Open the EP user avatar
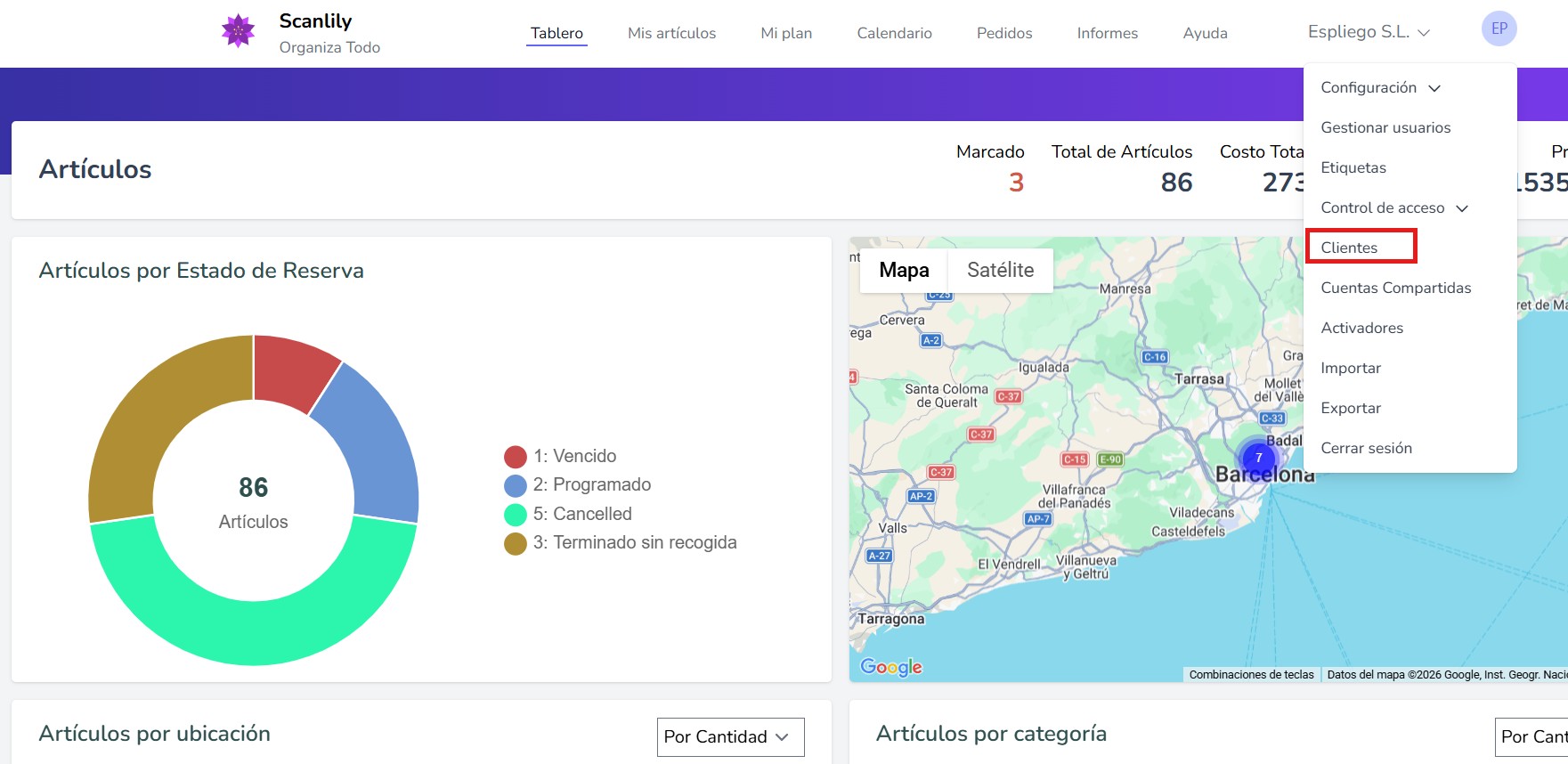Screen dimensions: 1568x764 tap(1499, 28)
